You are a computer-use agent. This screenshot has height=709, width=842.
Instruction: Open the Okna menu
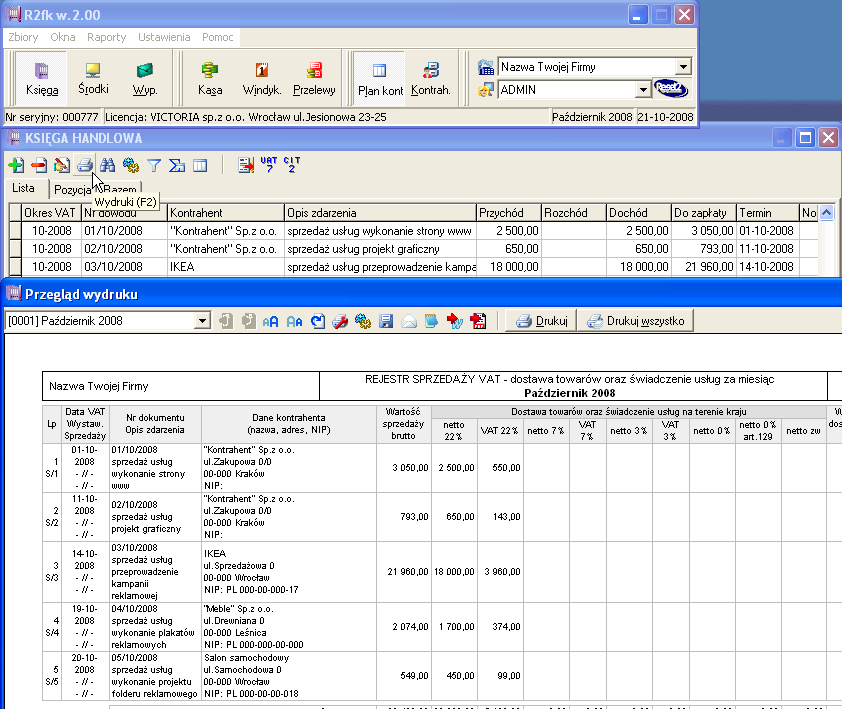pos(63,37)
